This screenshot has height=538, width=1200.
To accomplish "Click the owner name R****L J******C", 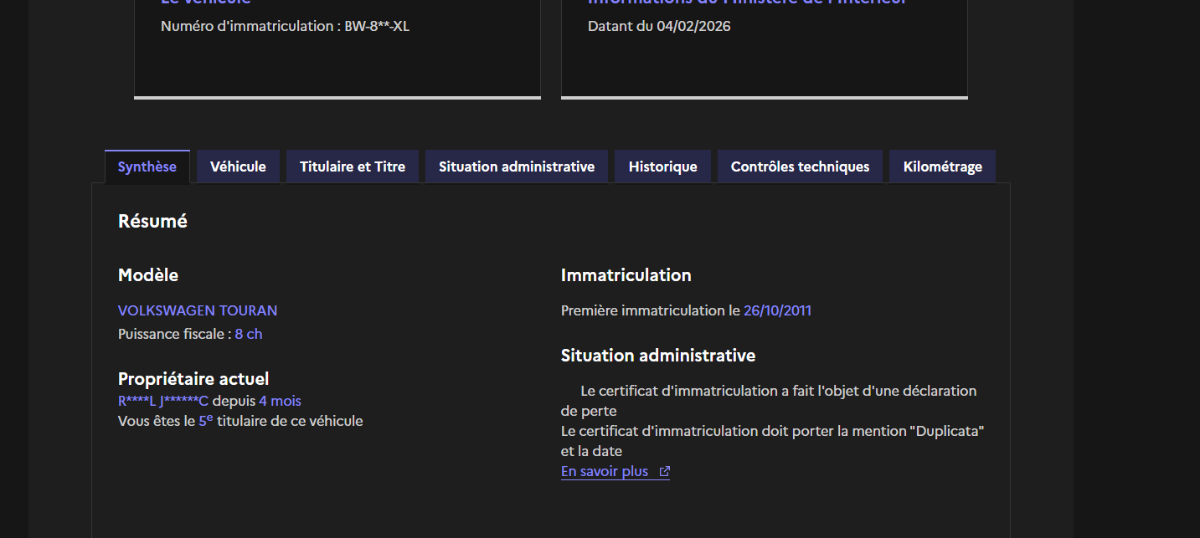I will click(x=163, y=401).
